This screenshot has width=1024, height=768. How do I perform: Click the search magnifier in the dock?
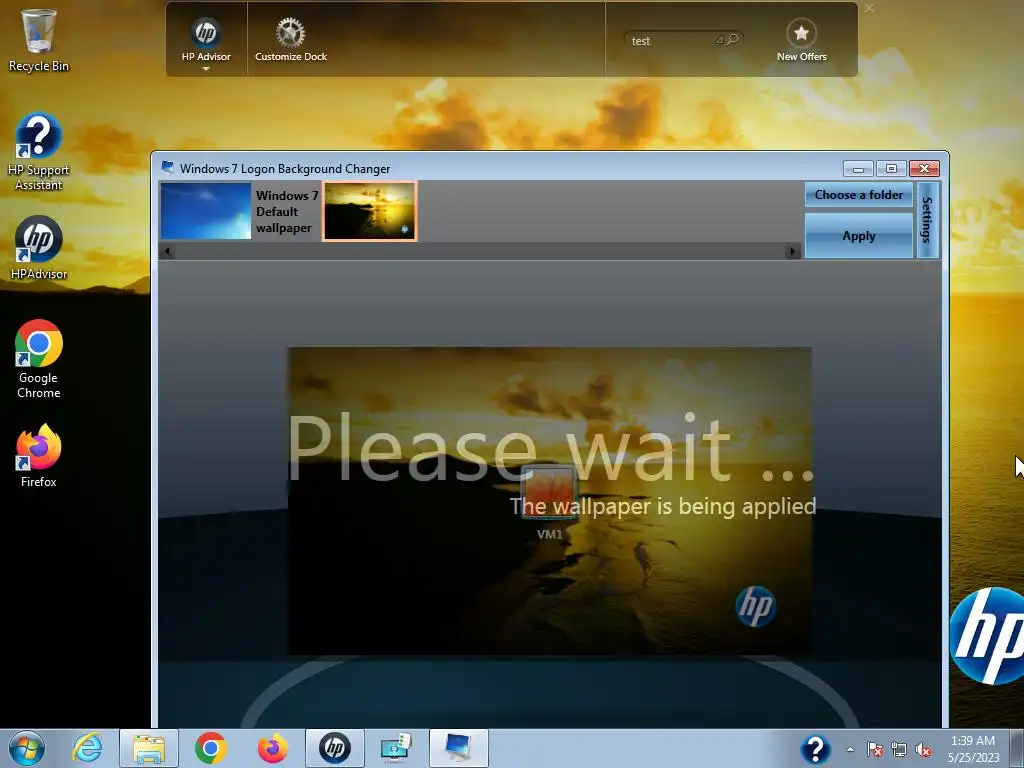click(733, 40)
